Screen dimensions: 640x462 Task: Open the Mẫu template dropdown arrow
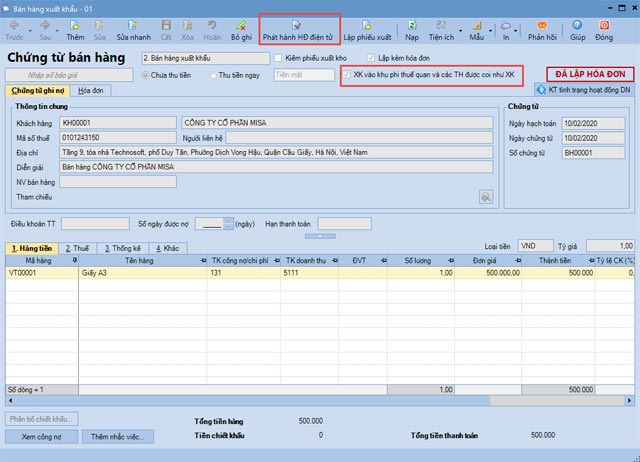[x=490, y=33]
